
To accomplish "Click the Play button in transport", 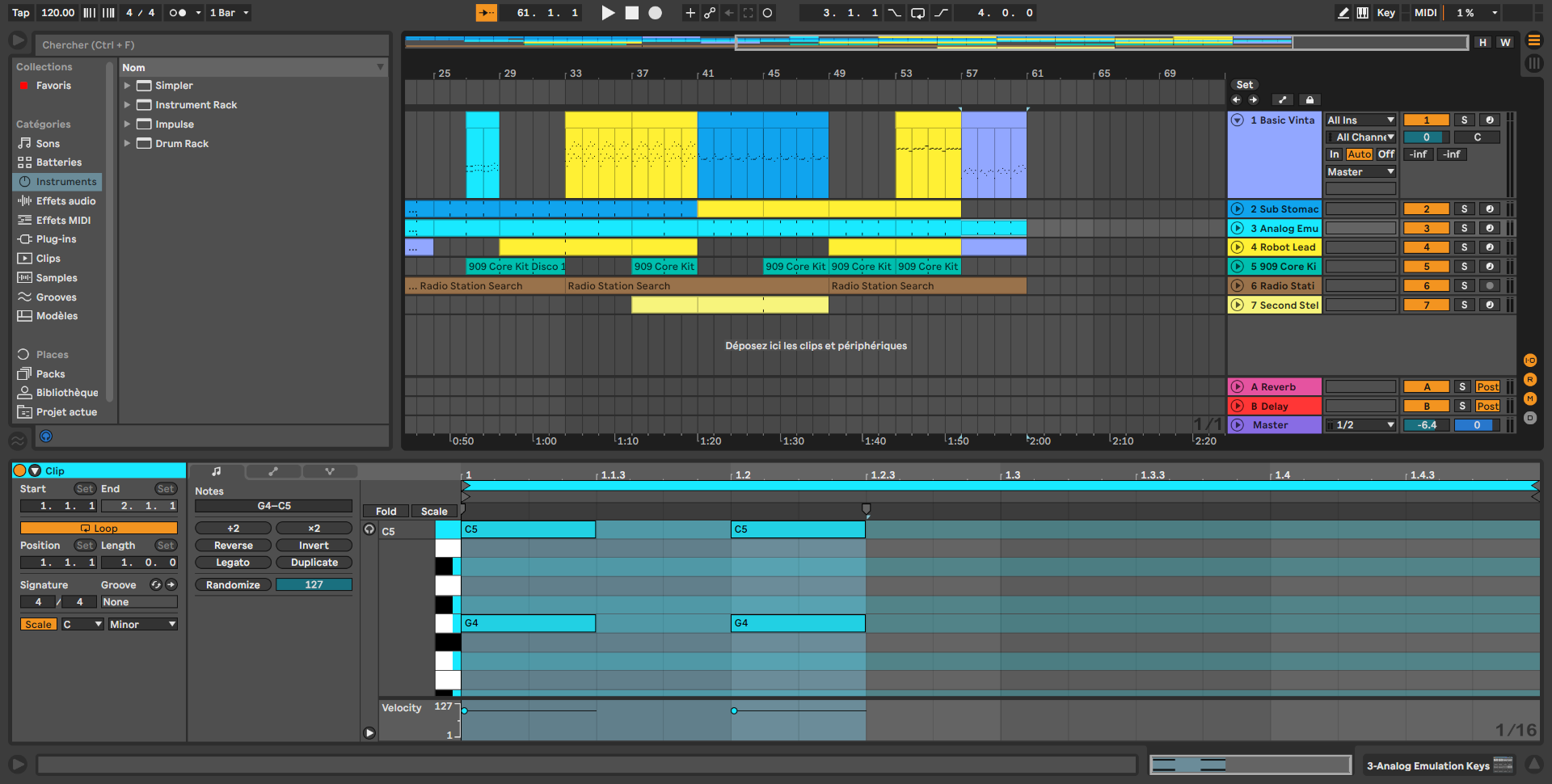I will click(x=608, y=13).
